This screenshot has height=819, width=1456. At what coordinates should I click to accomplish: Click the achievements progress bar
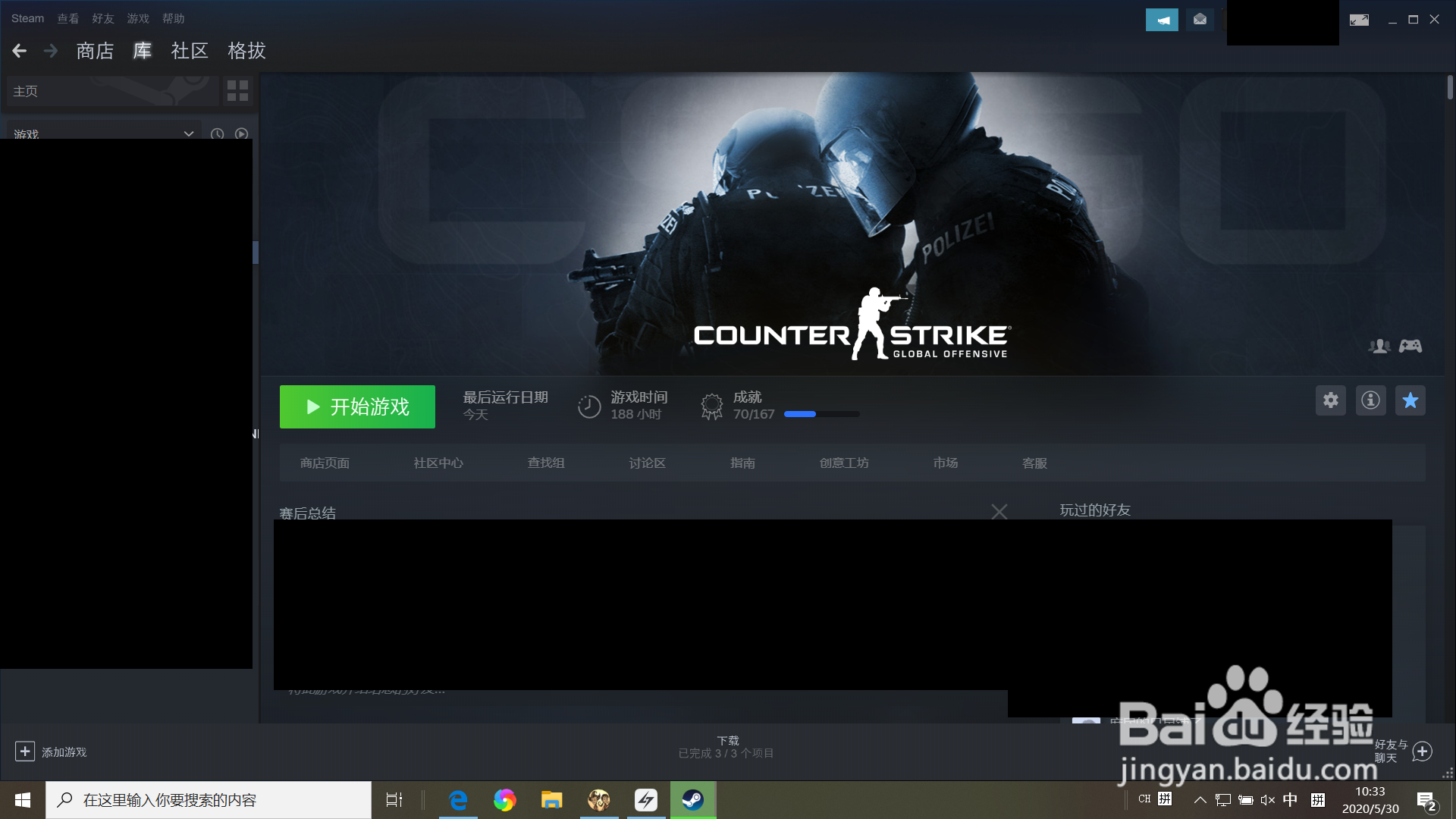(821, 414)
